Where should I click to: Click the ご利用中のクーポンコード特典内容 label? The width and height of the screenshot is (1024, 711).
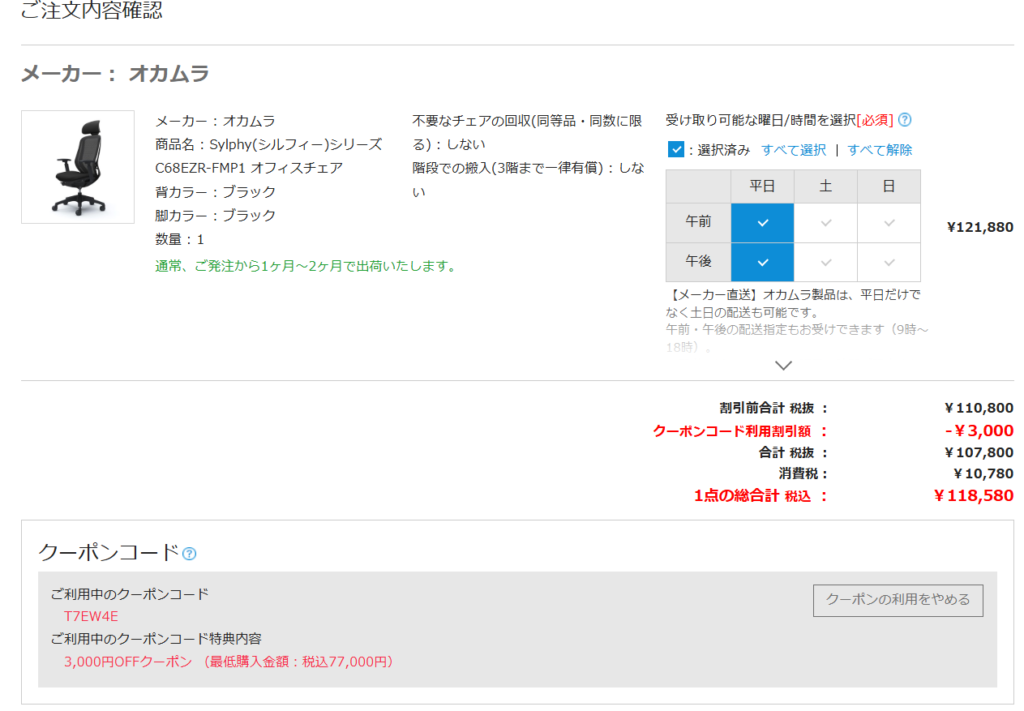[x=156, y=639]
